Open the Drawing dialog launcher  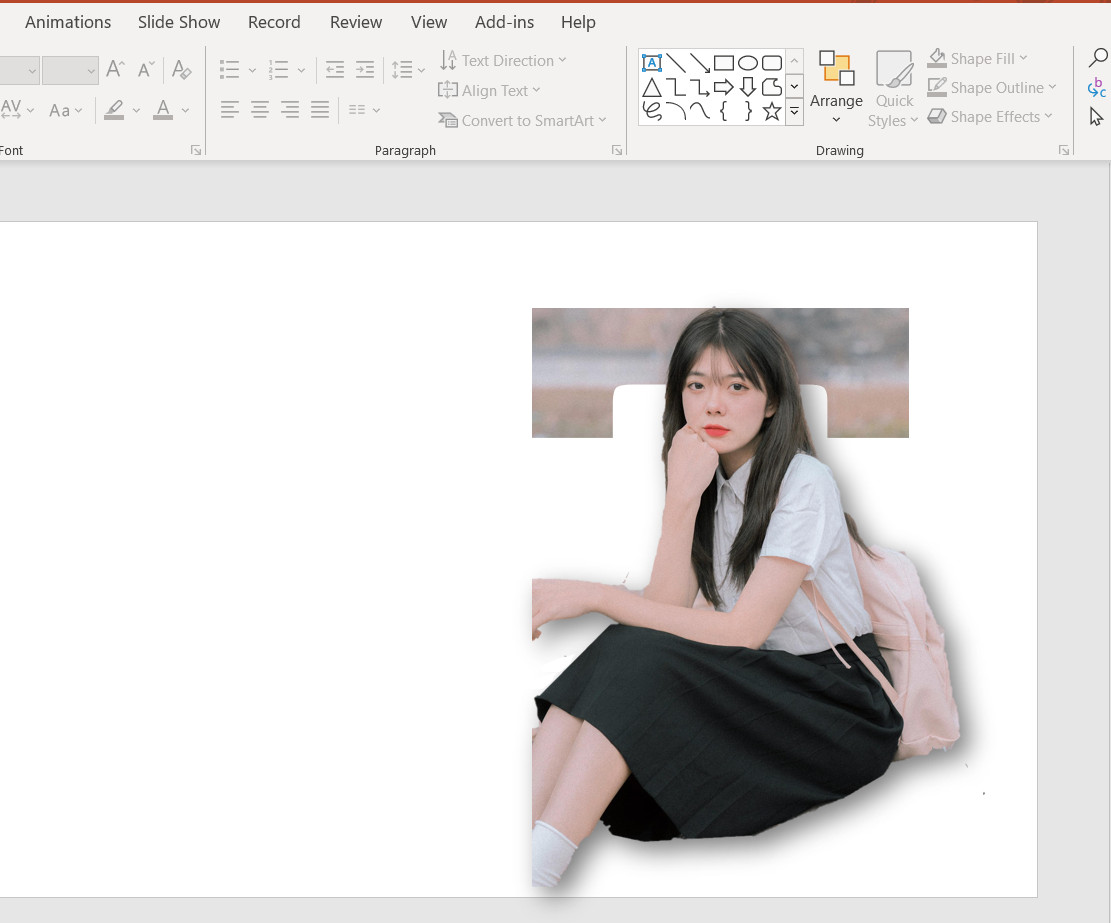tap(1064, 150)
